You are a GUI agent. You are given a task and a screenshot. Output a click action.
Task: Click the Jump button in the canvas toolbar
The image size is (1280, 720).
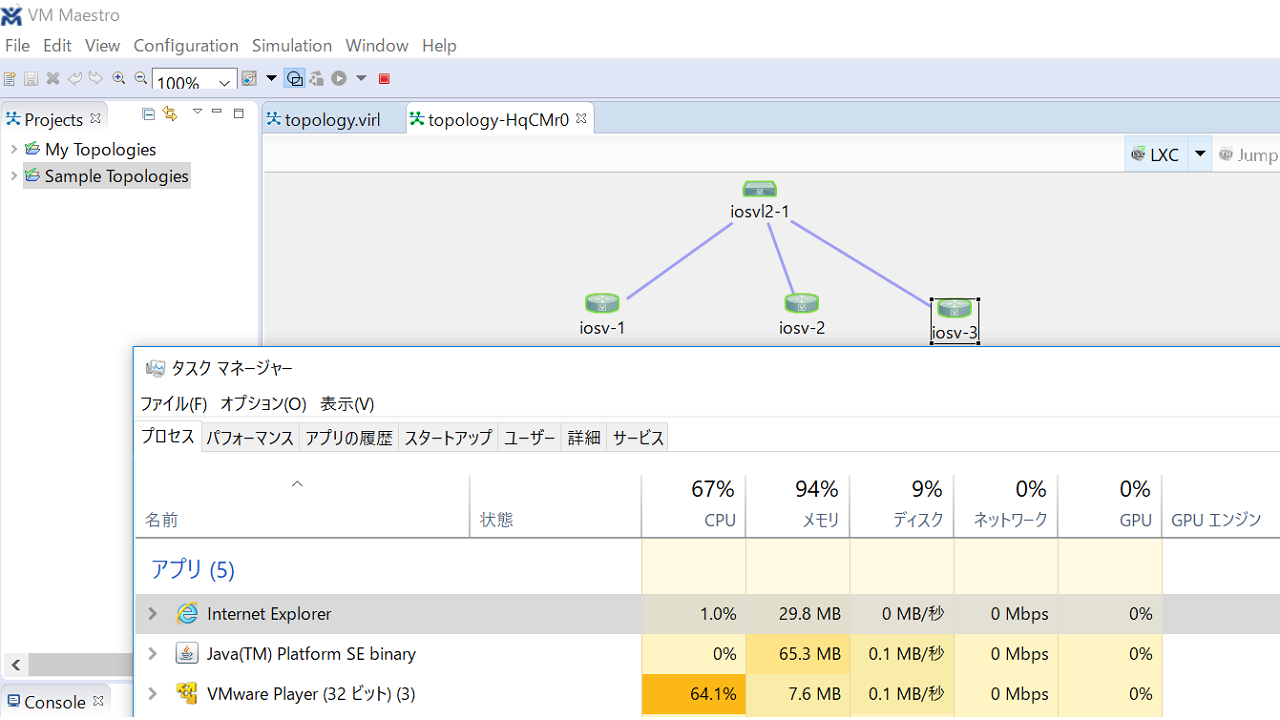pyautogui.click(x=1248, y=155)
